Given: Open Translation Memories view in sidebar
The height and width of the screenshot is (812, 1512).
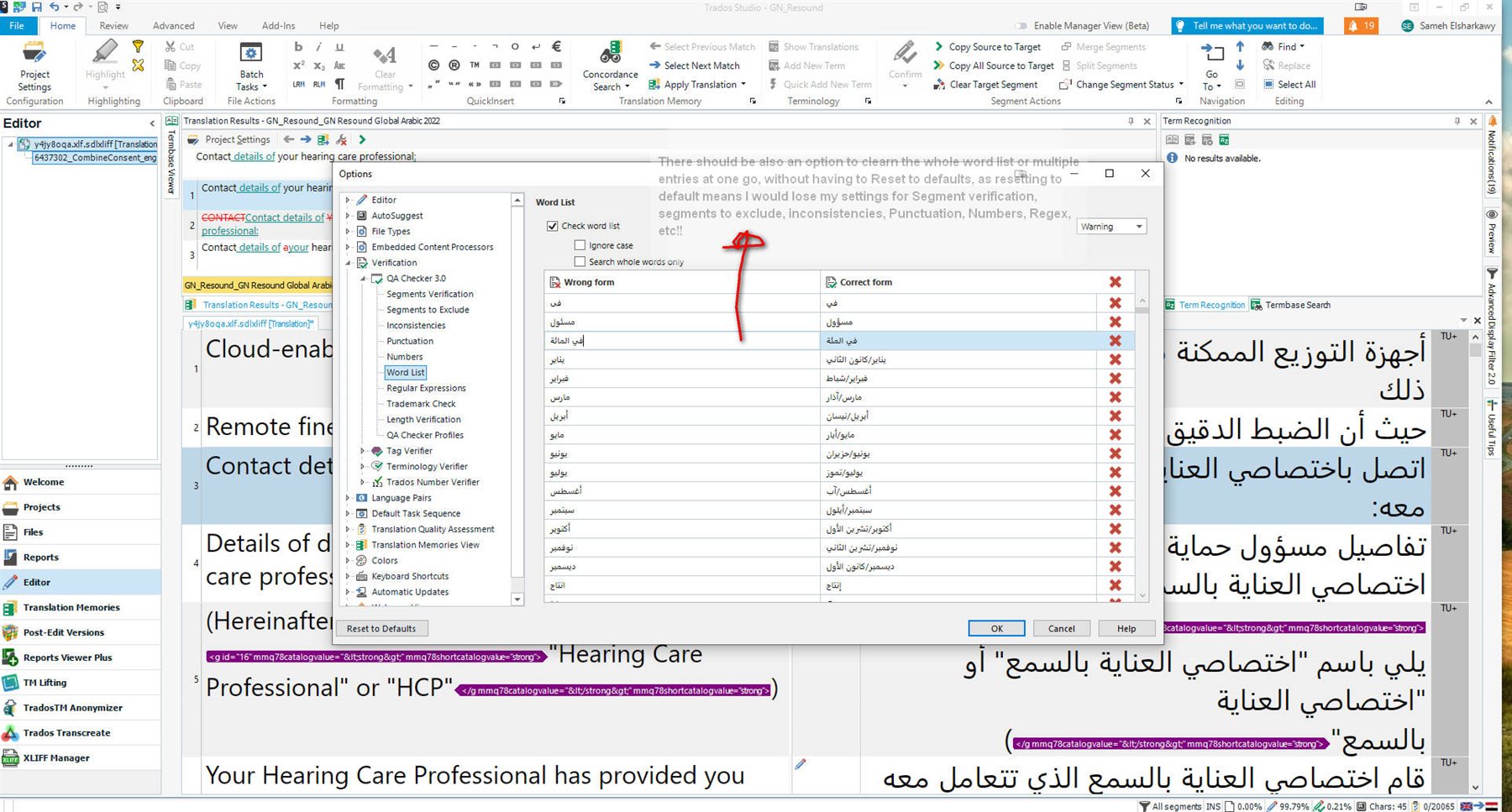Looking at the screenshot, I should (81, 607).
